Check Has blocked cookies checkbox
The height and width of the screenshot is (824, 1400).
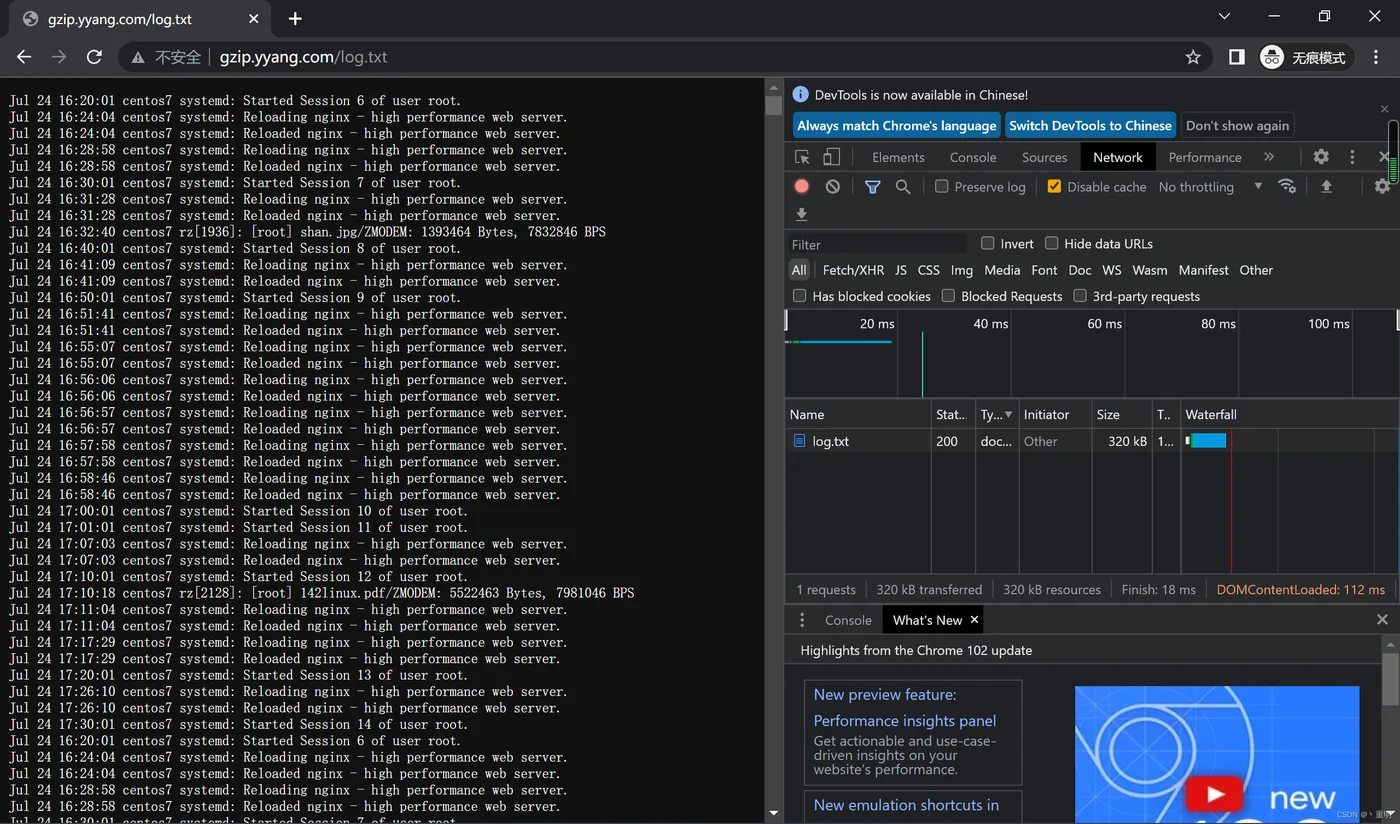click(799, 296)
